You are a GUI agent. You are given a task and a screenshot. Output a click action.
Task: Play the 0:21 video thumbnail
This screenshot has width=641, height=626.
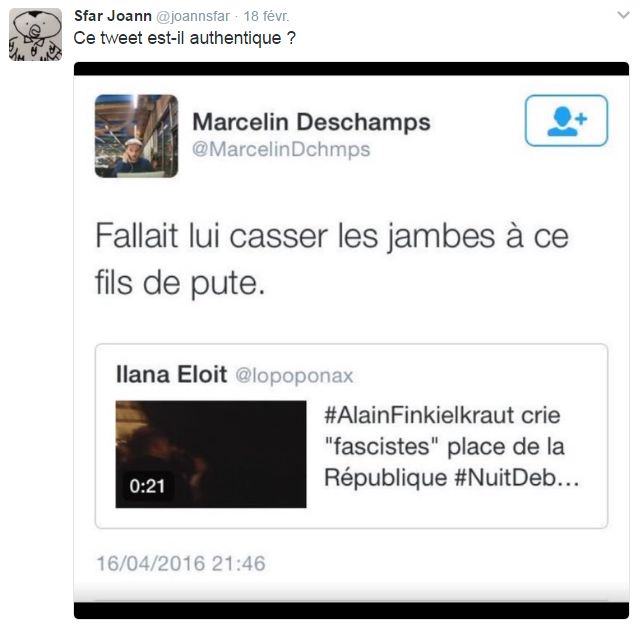(211, 454)
